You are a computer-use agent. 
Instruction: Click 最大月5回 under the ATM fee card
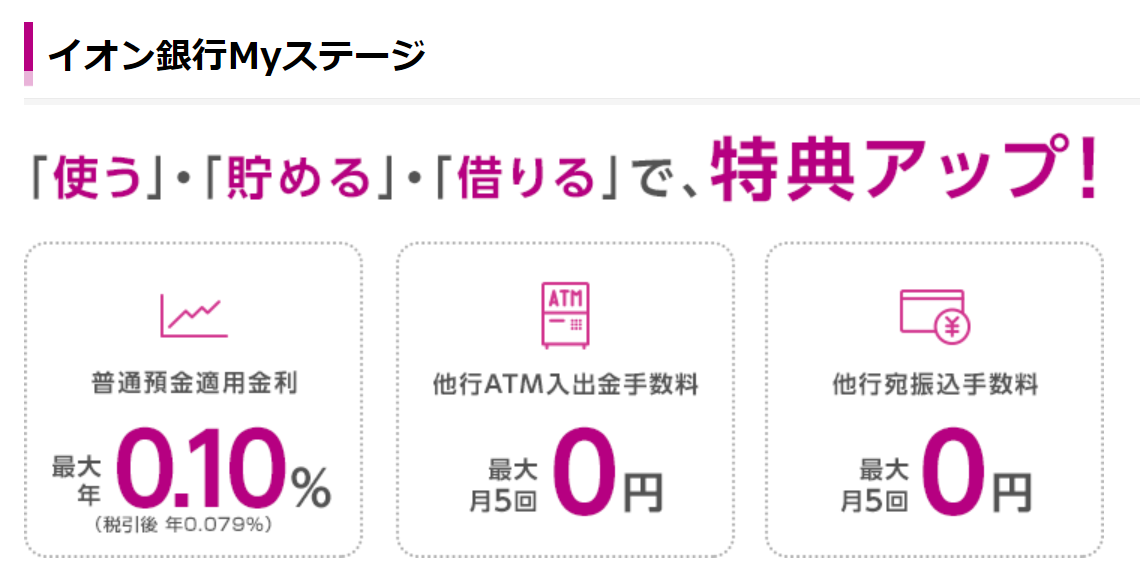[x=503, y=485]
